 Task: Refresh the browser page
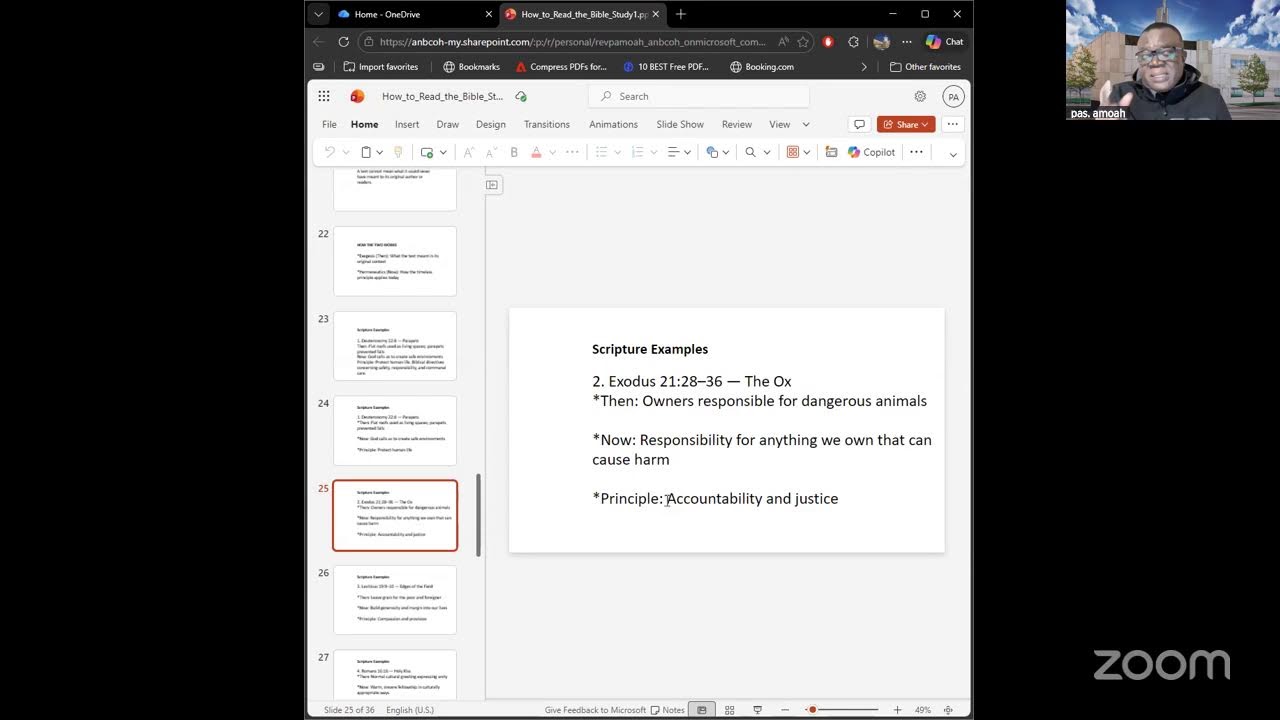click(343, 42)
